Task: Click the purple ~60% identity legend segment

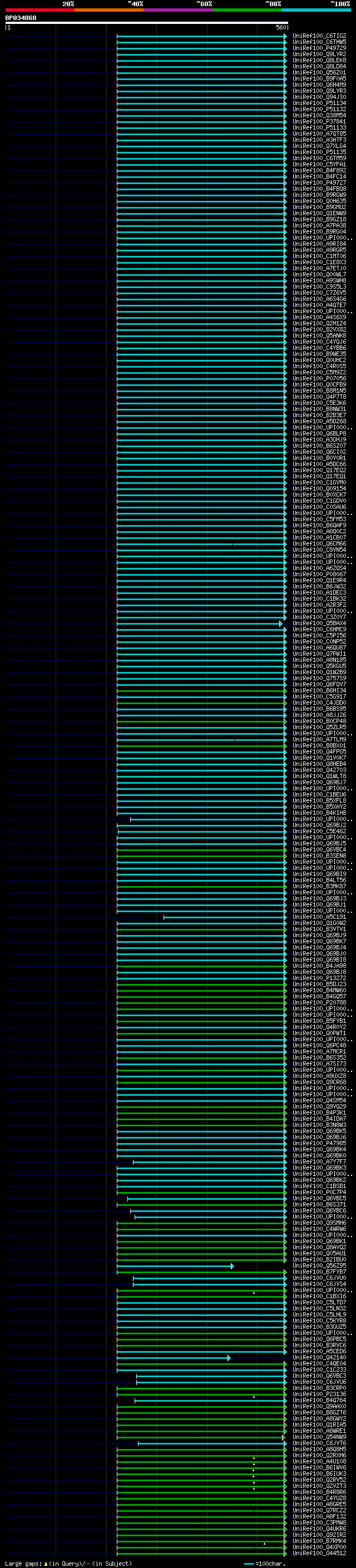Action: (x=177, y=10)
